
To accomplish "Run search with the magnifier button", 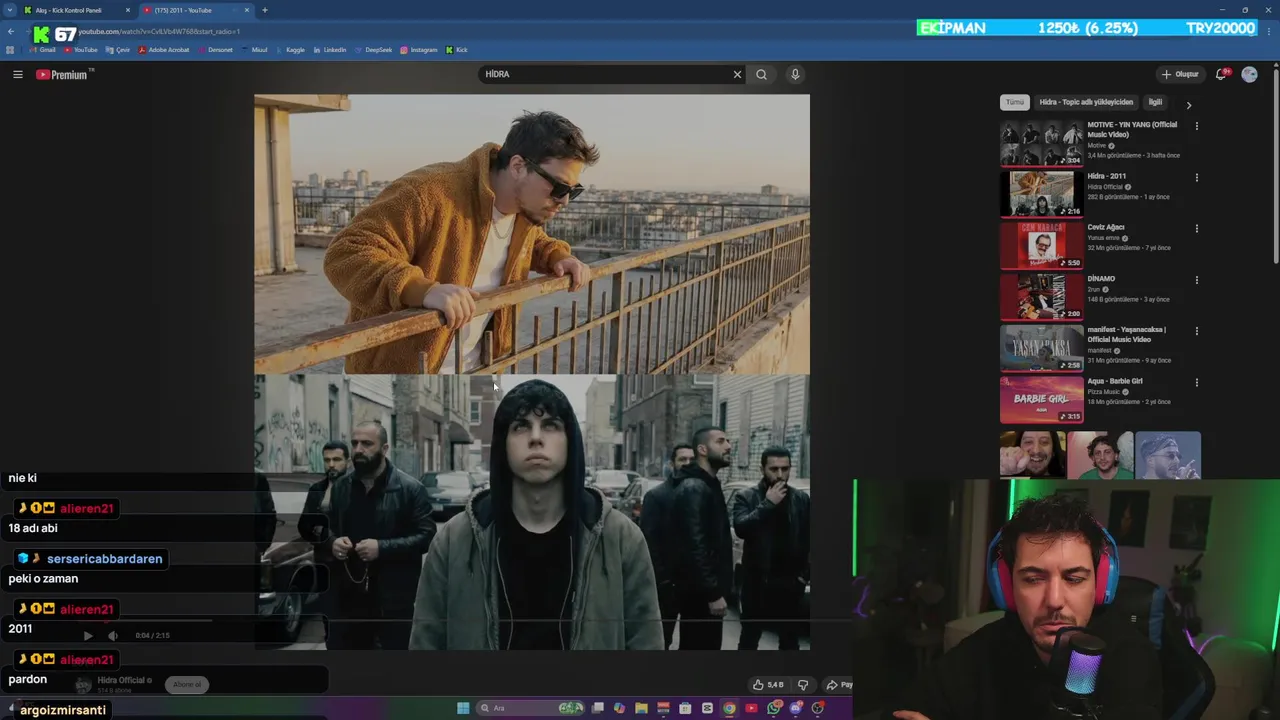I will (x=761, y=74).
